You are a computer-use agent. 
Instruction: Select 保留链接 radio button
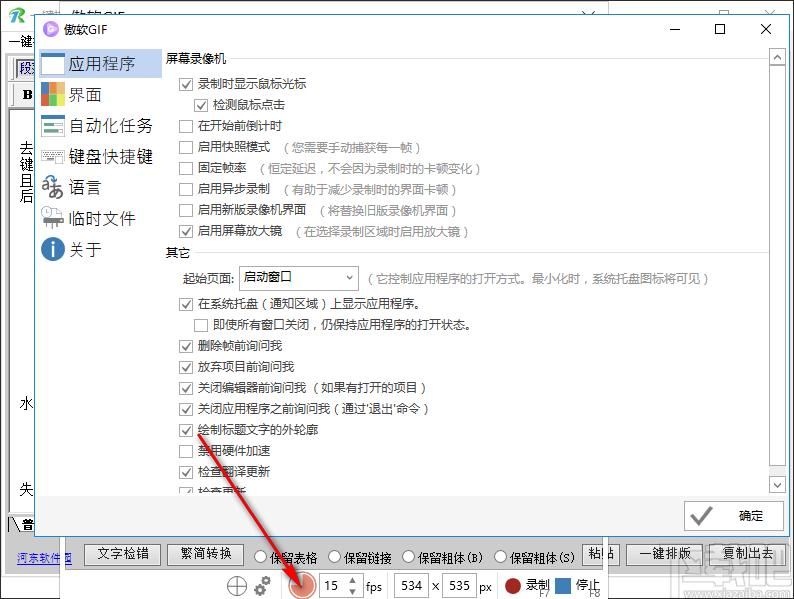(334, 557)
